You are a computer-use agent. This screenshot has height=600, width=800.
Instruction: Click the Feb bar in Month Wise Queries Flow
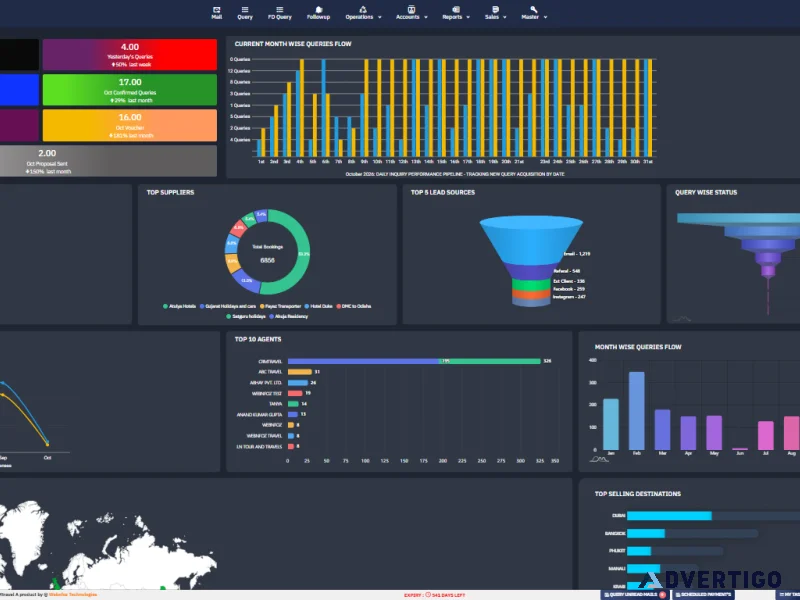[x=637, y=411]
